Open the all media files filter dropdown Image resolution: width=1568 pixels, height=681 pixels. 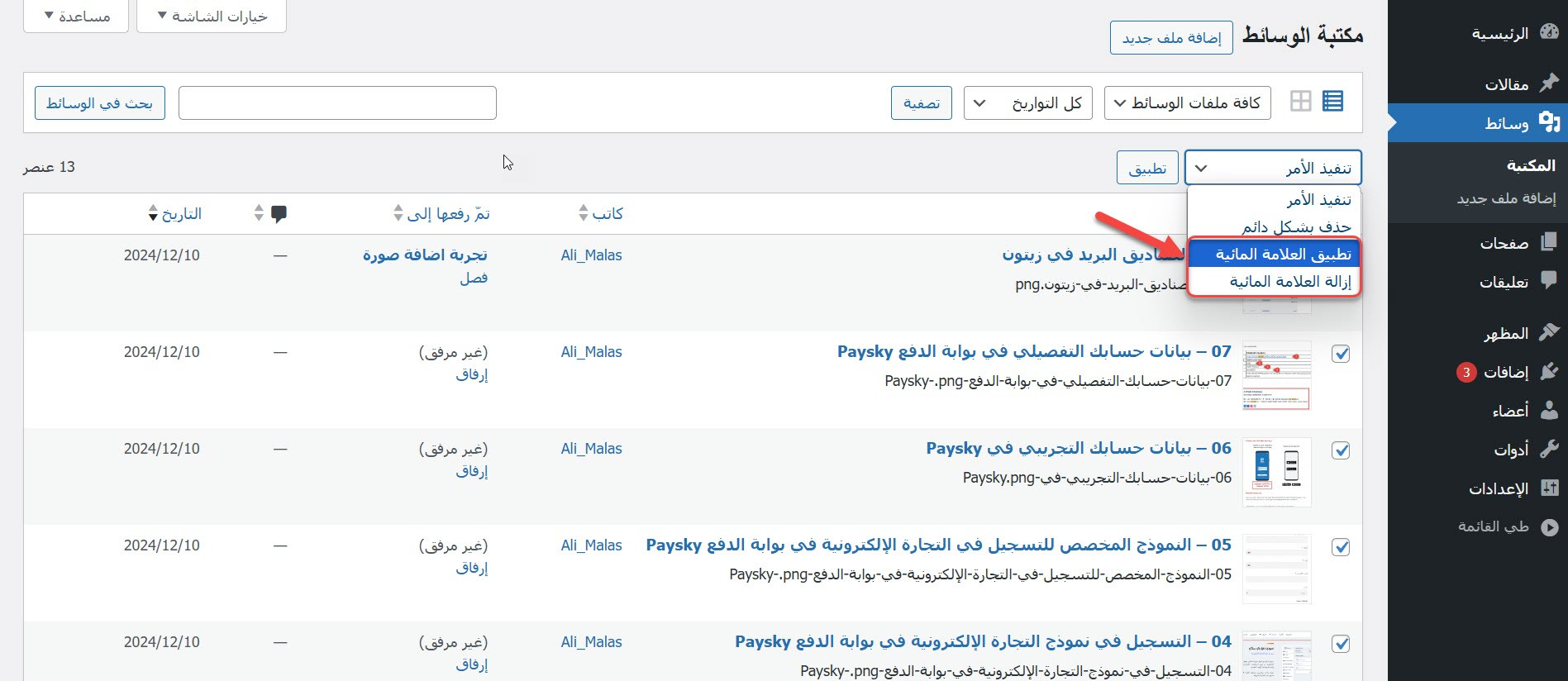pos(1187,103)
